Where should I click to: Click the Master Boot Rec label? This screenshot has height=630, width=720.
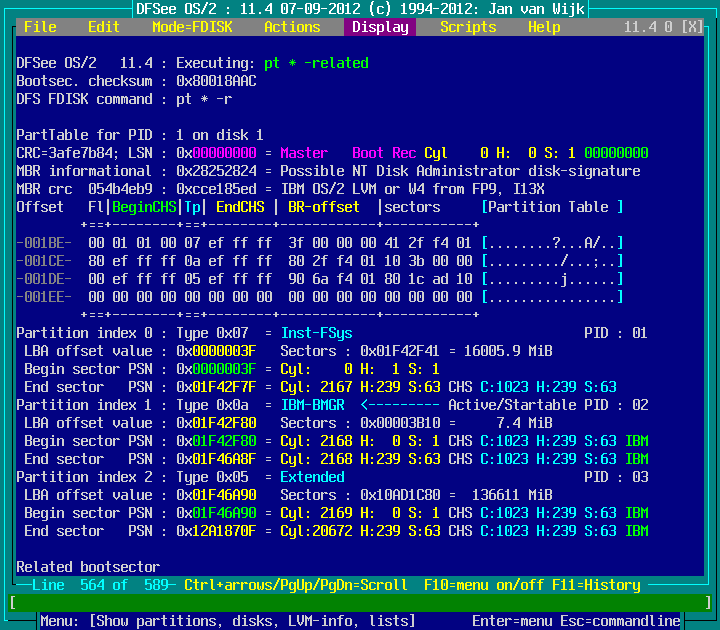[x=348, y=153]
